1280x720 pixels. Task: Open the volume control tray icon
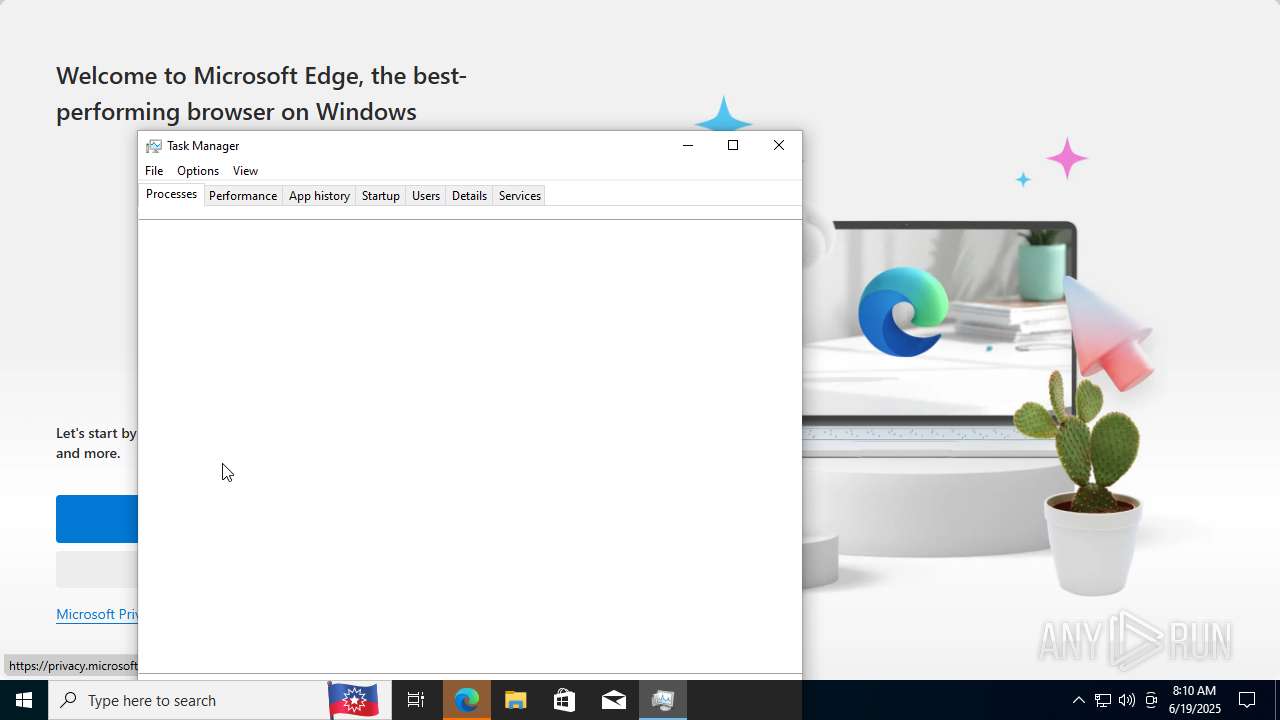point(1127,700)
